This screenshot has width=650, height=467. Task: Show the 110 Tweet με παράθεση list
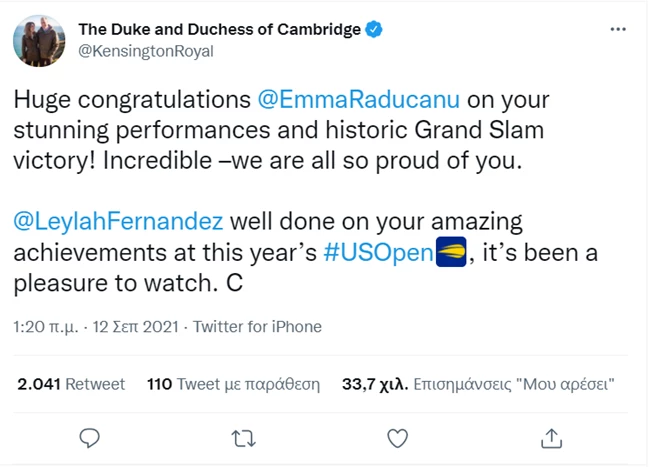pos(232,384)
